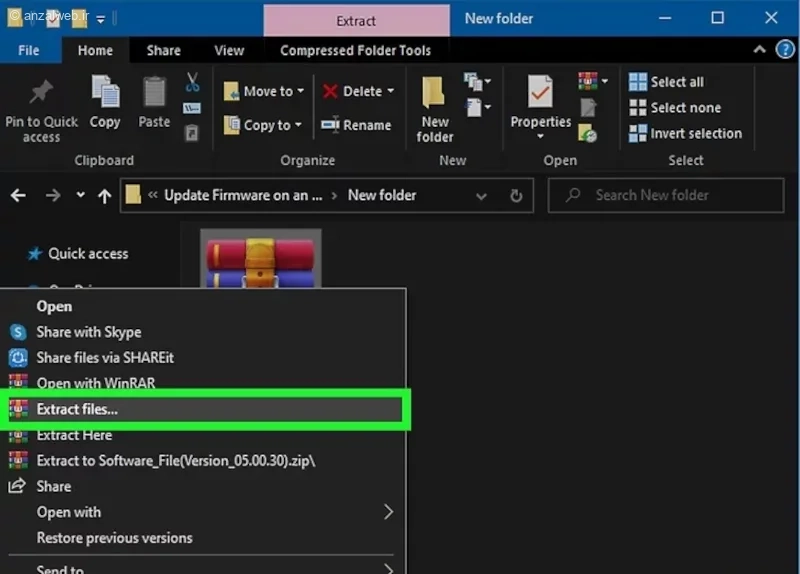Click the Pin to Quick access icon

point(41,93)
